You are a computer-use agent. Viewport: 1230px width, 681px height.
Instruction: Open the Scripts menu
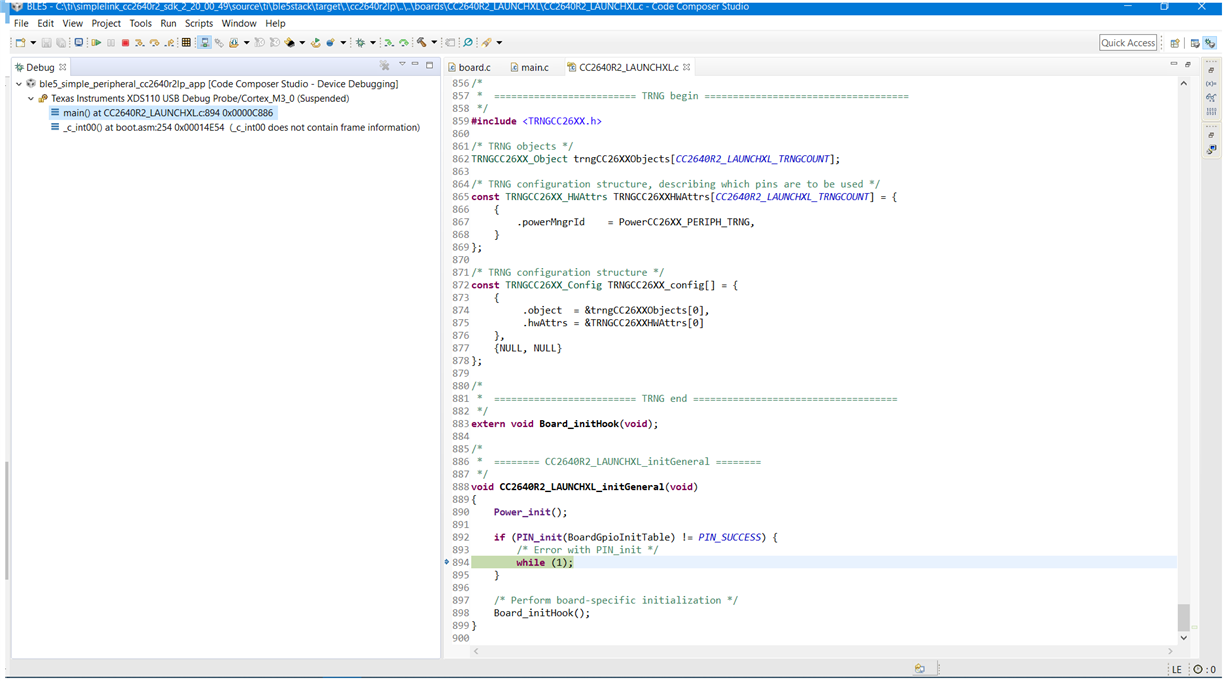[x=198, y=23]
